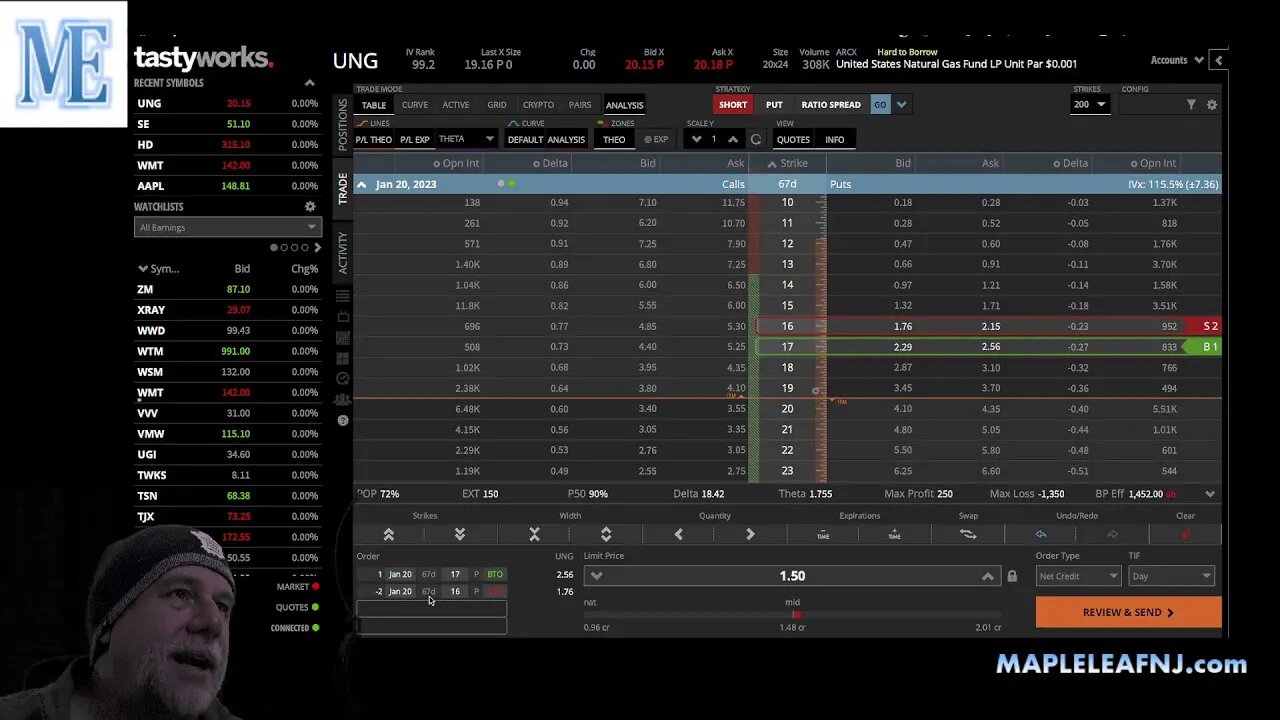
Task: Switch to the CURVE trade mode
Action: 415,104
